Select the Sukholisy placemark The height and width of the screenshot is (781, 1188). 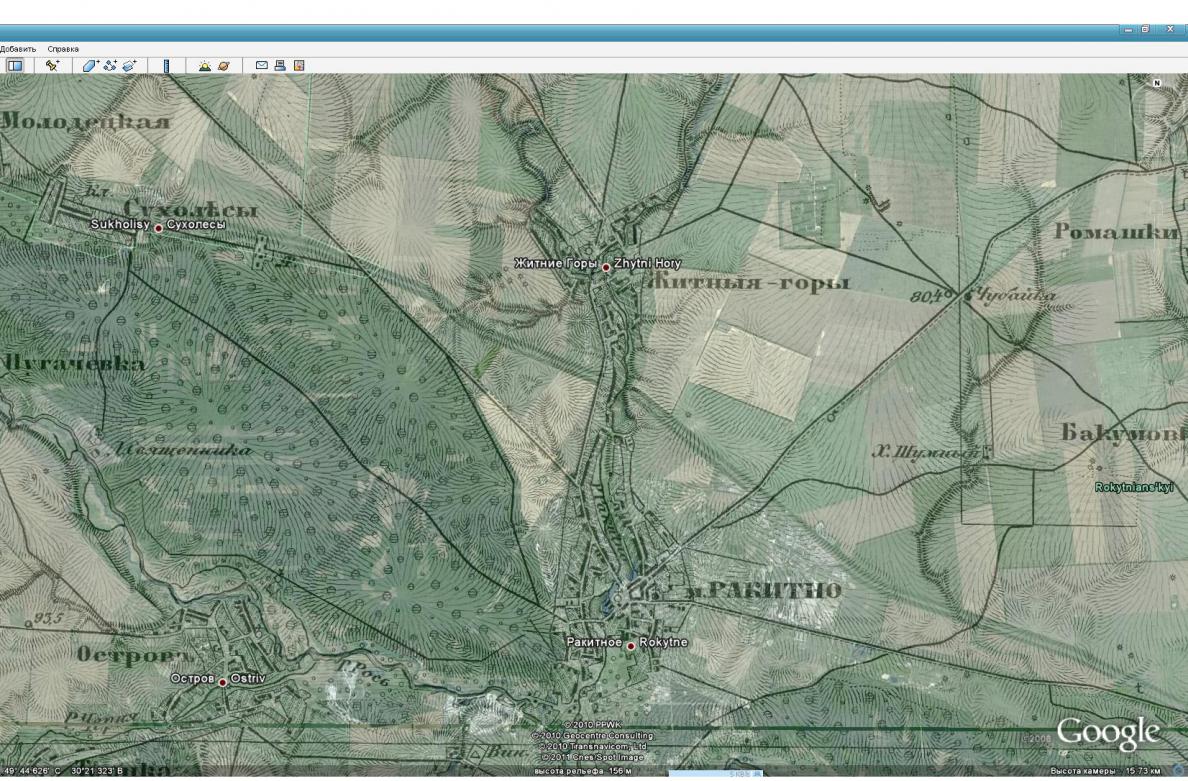tap(158, 228)
